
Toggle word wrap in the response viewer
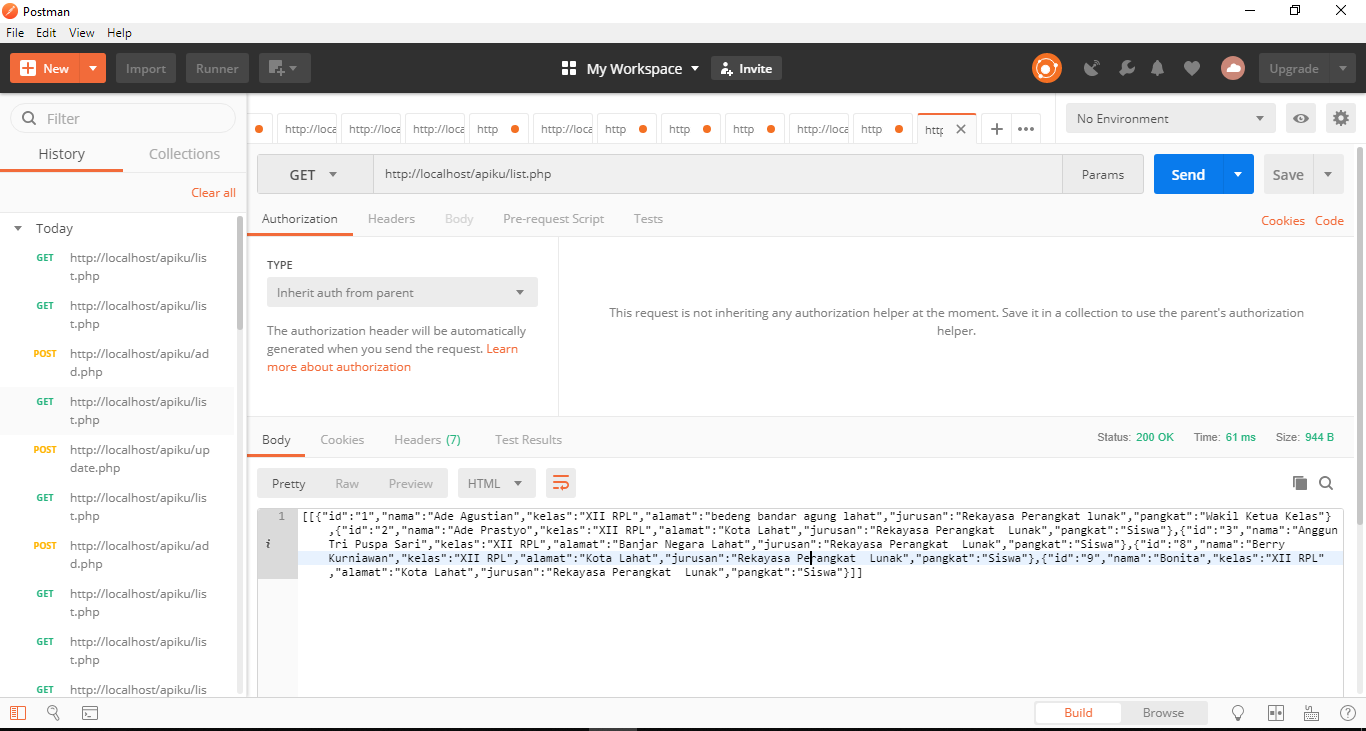click(x=560, y=483)
